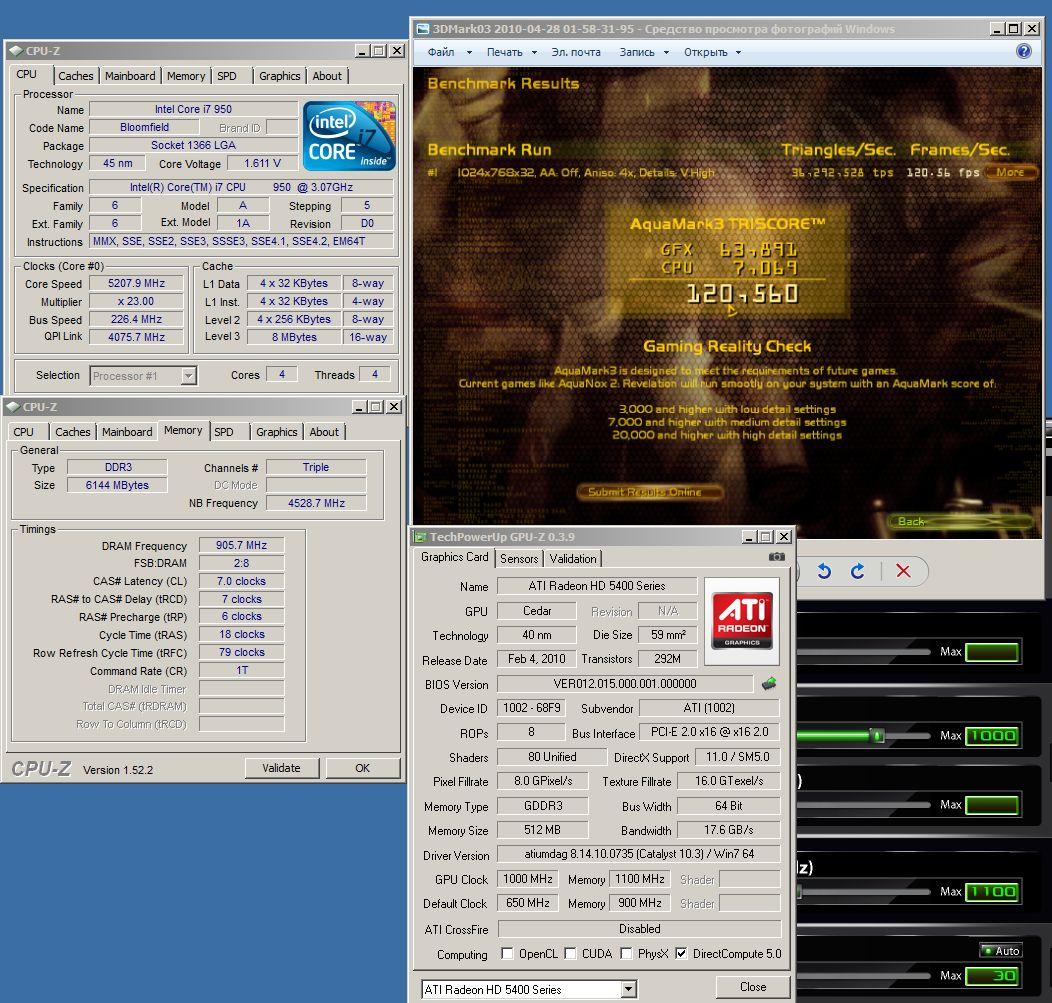Switch to Caches tab in upper CPU-Z
The width and height of the screenshot is (1052, 1003).
point(76,76)
